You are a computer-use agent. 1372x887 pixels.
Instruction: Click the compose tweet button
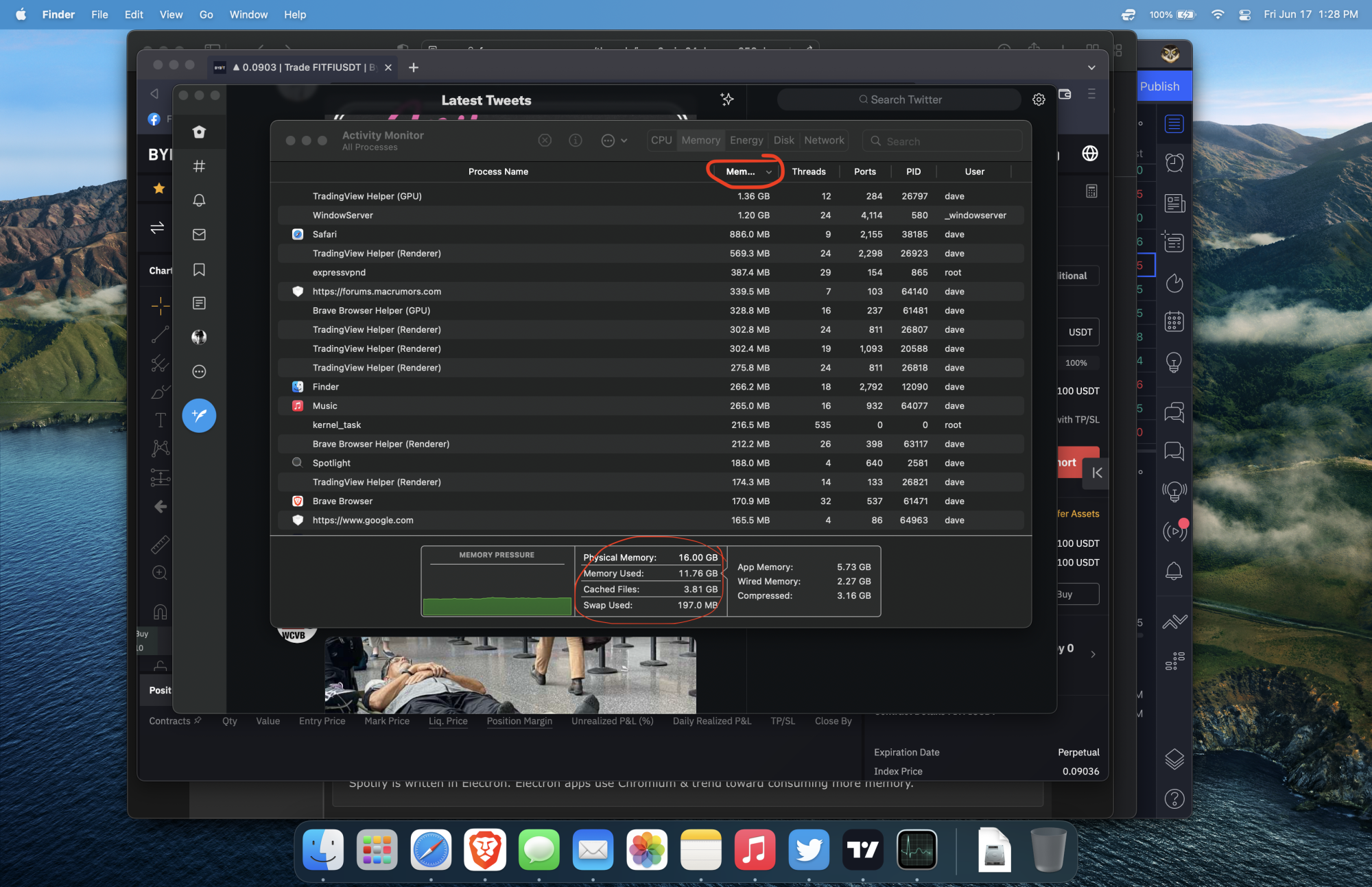(x=199, y=416)
